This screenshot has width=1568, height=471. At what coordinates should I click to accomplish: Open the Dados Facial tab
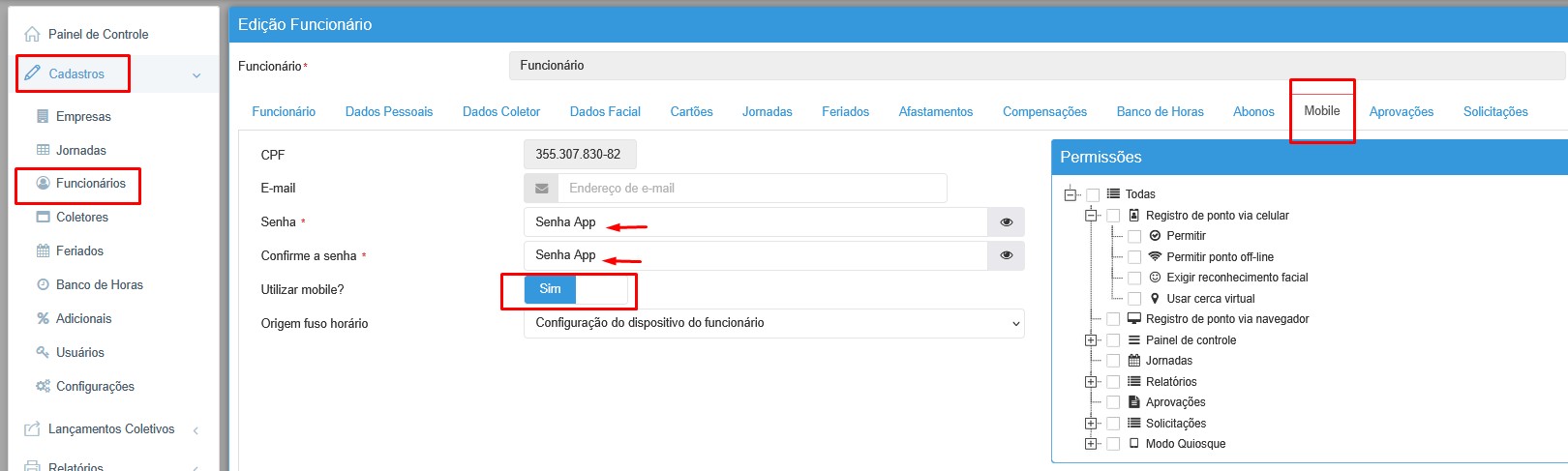[605, 112]
